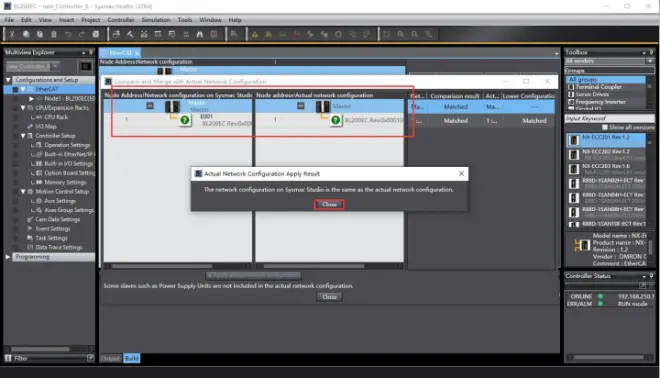
Task: Toggle the Show all versions checkbox
Action: (605, 127)
